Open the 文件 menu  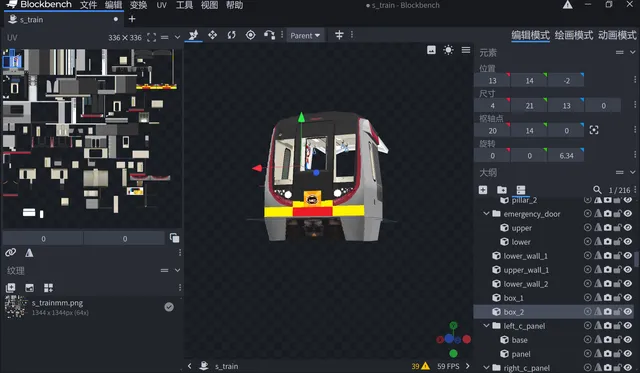coord(89,5)
